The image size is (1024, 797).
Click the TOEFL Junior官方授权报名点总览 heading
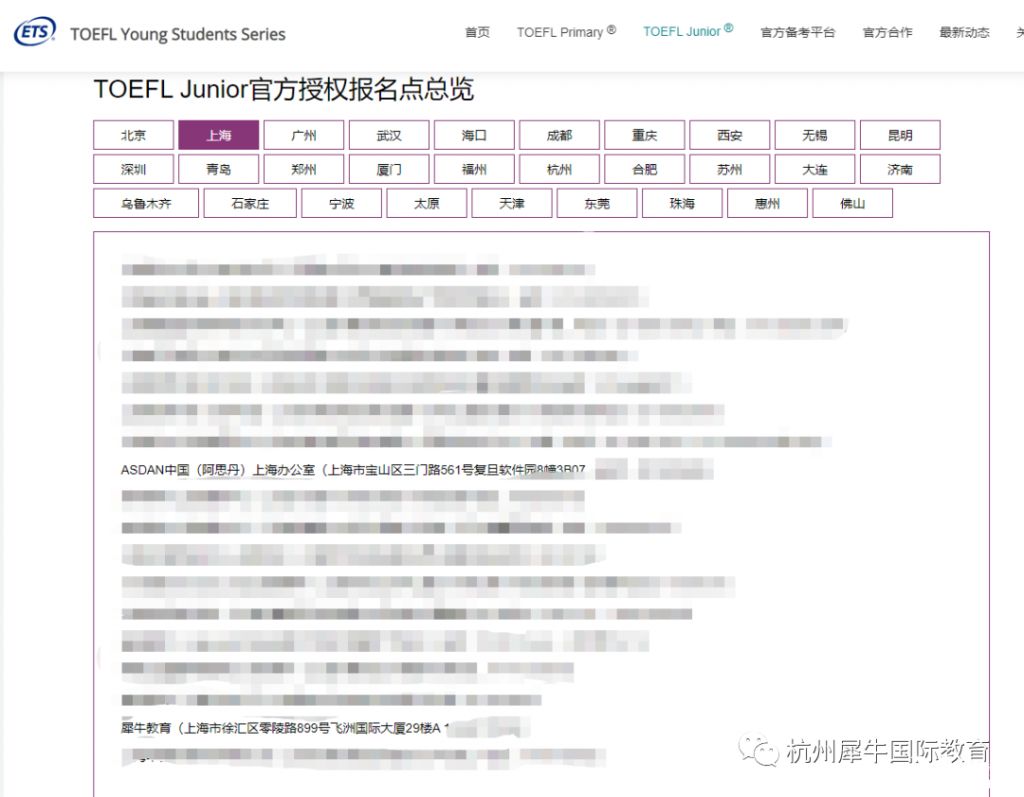(x=283, y=89)
